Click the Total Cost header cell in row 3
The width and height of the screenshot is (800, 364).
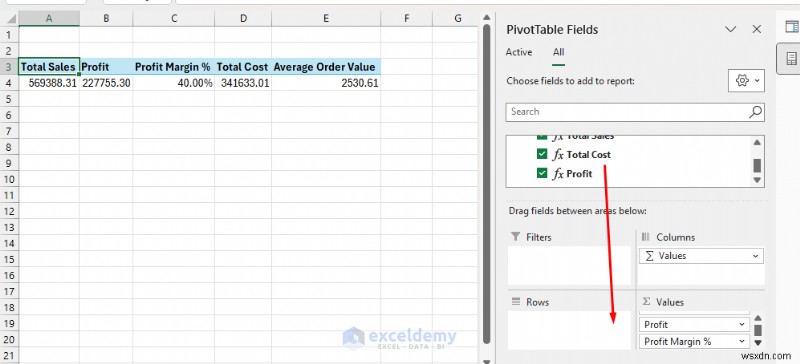(243, 67)
